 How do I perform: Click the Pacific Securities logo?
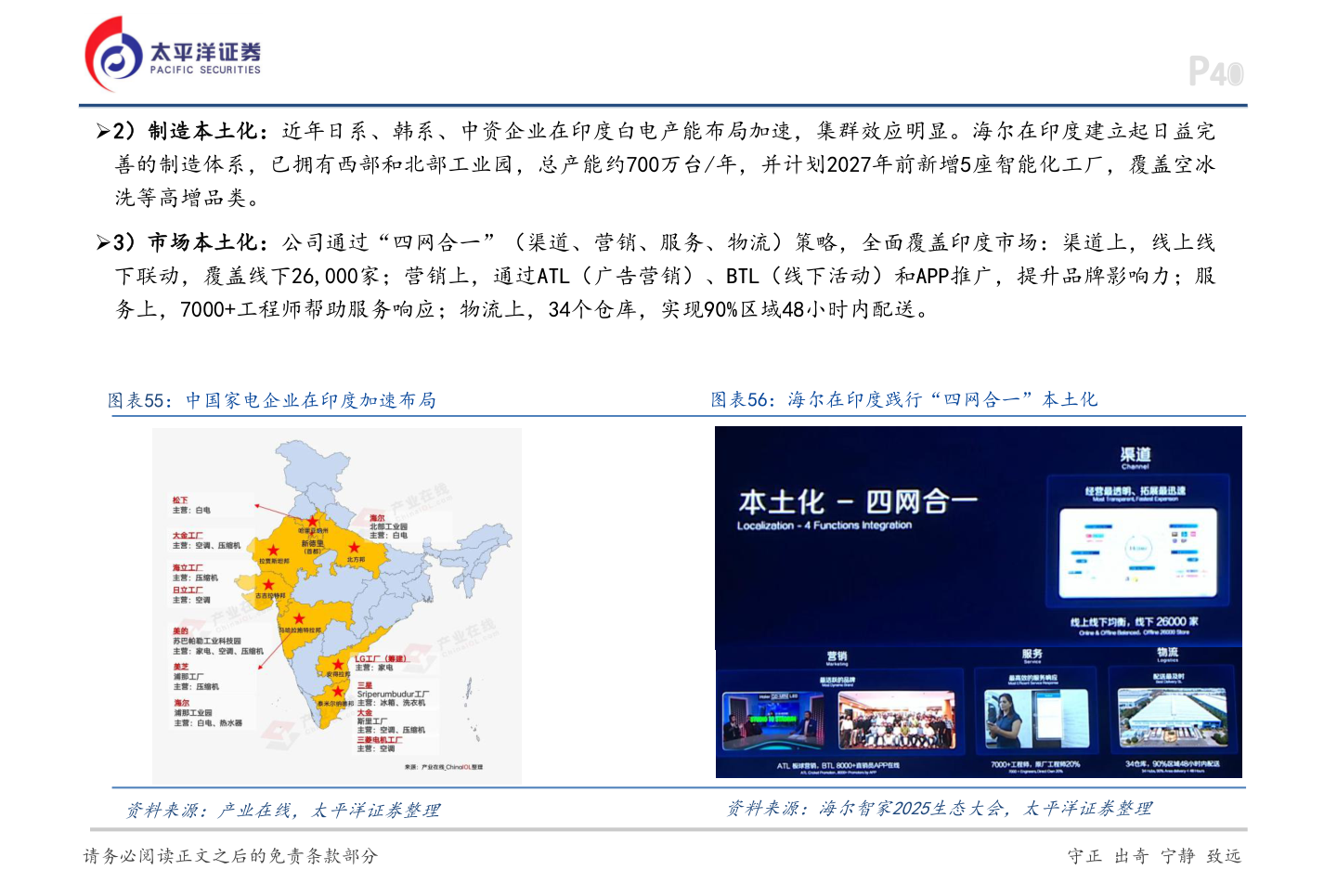click(173, 54)
